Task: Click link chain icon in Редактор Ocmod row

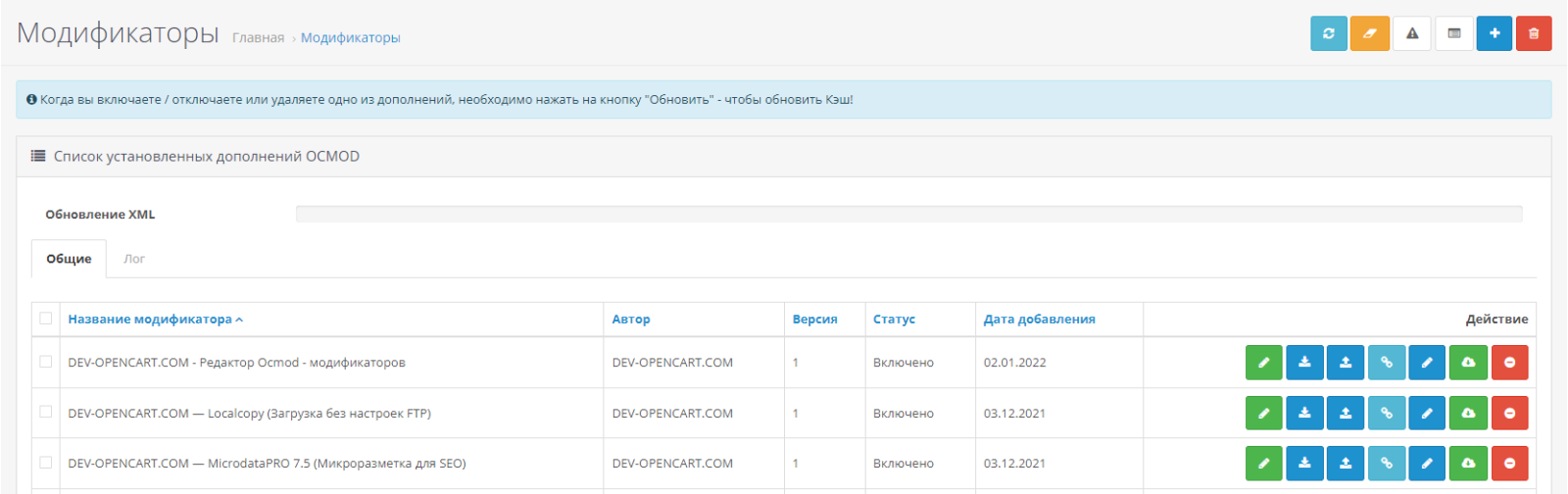Action: tap(1387, 363)
